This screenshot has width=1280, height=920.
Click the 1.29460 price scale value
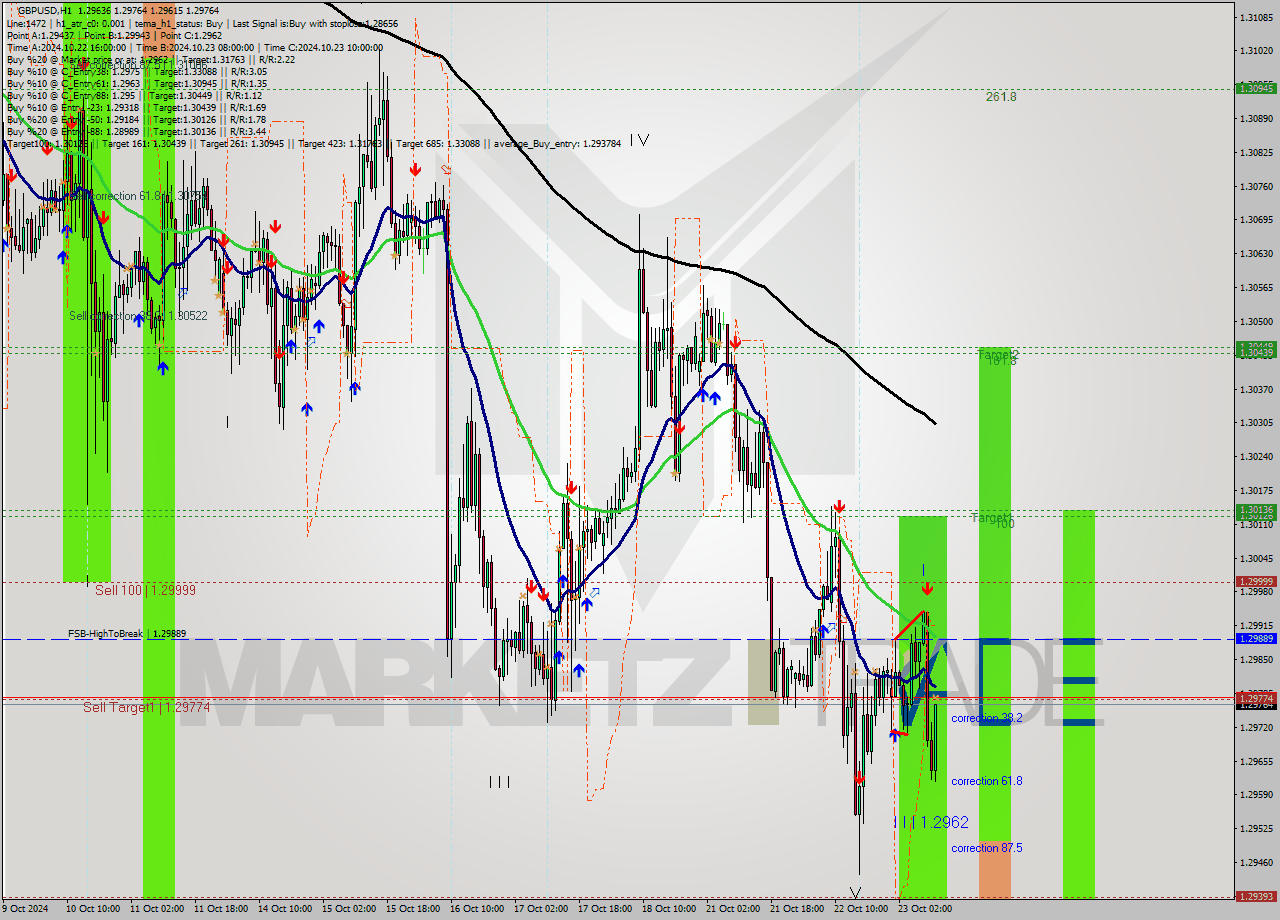point(1256,862)
